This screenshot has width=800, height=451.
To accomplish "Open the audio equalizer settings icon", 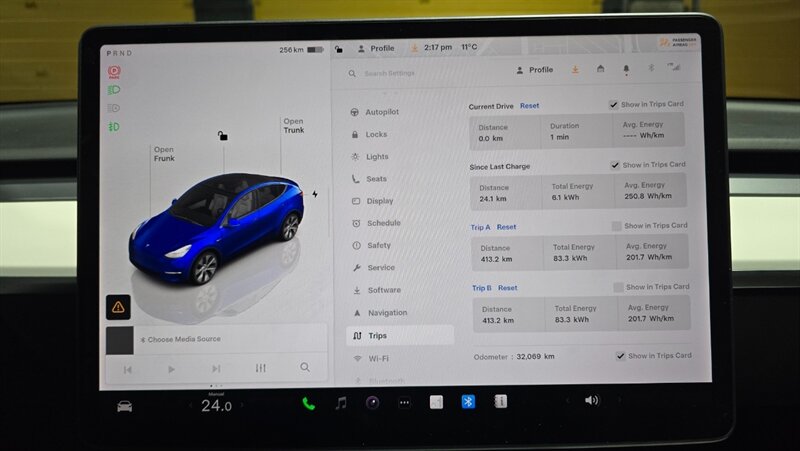I will click(x=261, y=368).
